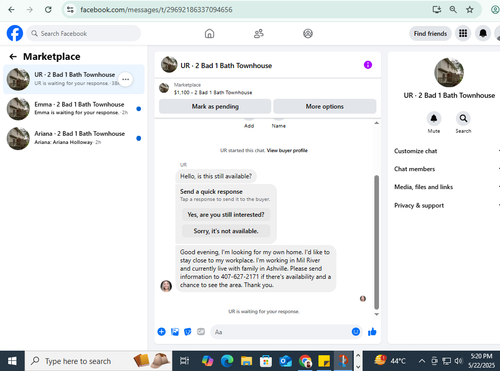Open Microsoft Edge from taskbar
This screenshot has width=500, height=371.
pyautogui.click(x=227, y=361)
